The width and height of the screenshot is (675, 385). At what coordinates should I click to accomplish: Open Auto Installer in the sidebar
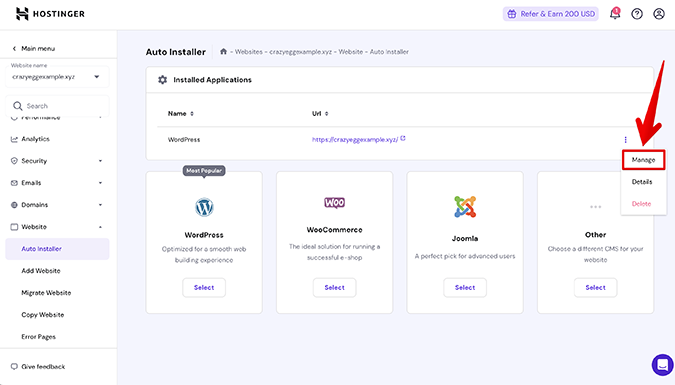tap(57, 248)
